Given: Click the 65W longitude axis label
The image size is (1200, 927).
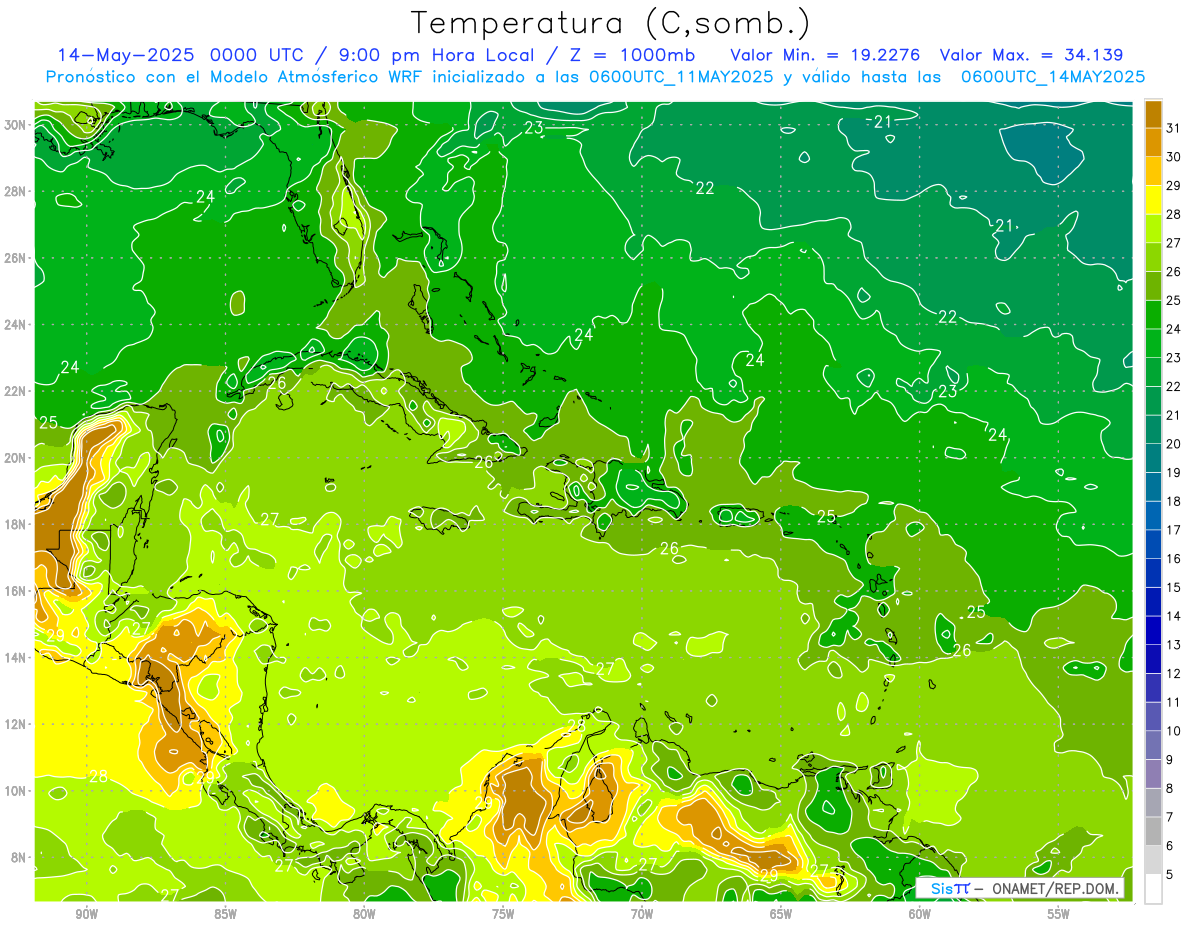Looking at the screenshot, I should [781, 914].
